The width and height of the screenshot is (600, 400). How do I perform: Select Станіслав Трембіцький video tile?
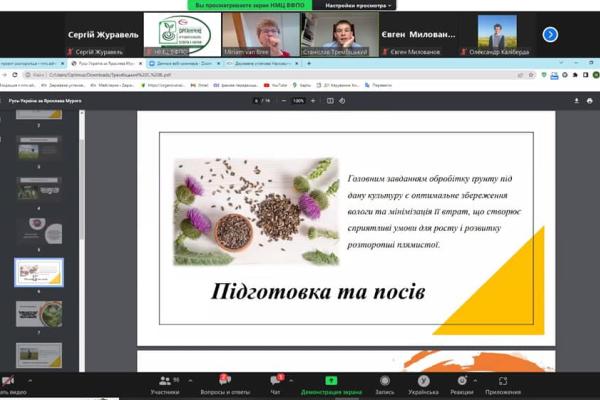coord(340,35)
